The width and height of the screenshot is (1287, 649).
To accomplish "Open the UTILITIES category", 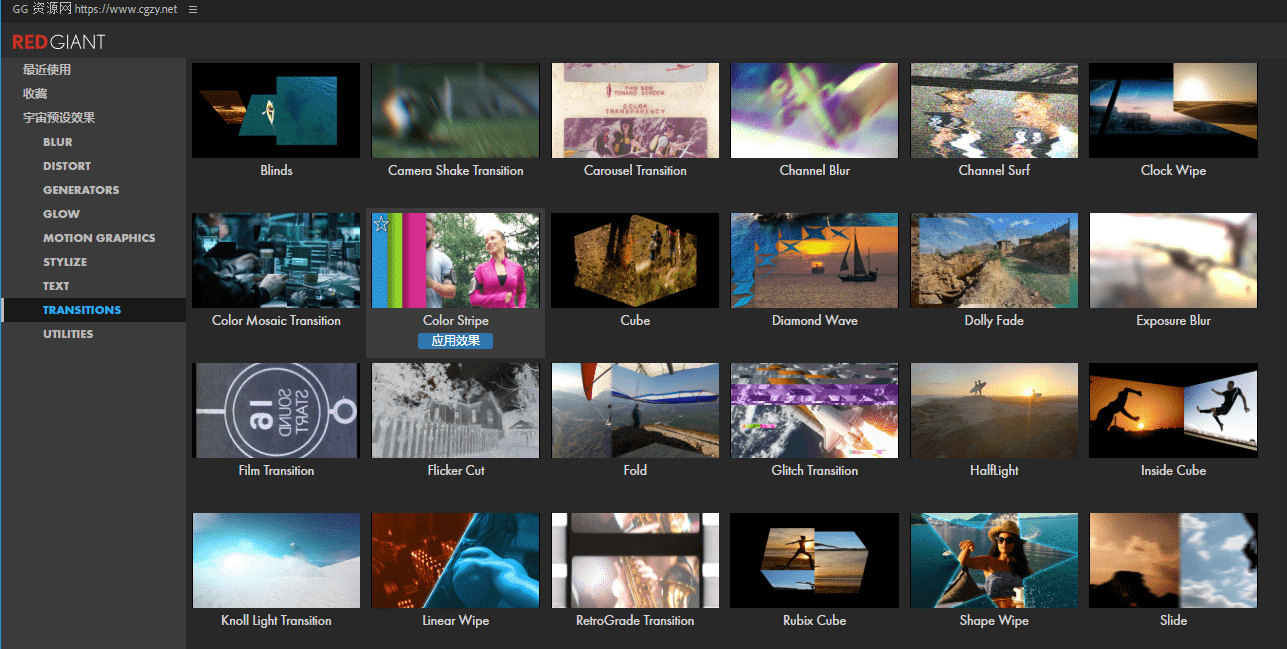I will click(x=68, y=334).
